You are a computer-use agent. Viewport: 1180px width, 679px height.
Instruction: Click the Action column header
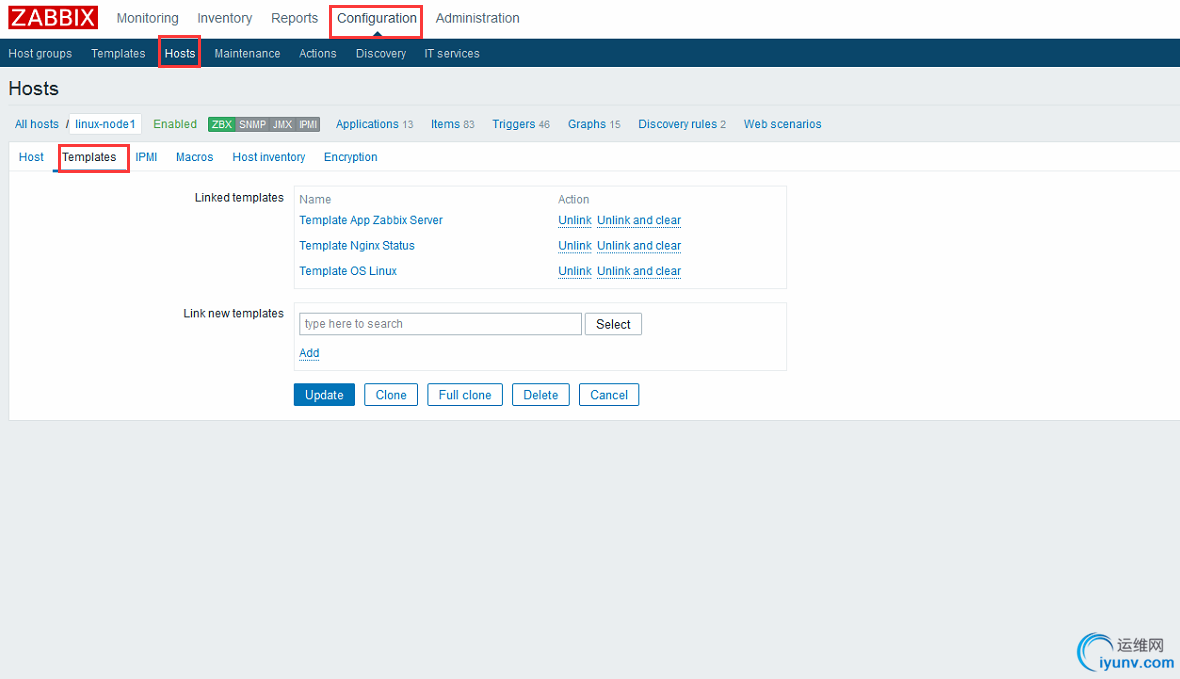pos(573,199)
